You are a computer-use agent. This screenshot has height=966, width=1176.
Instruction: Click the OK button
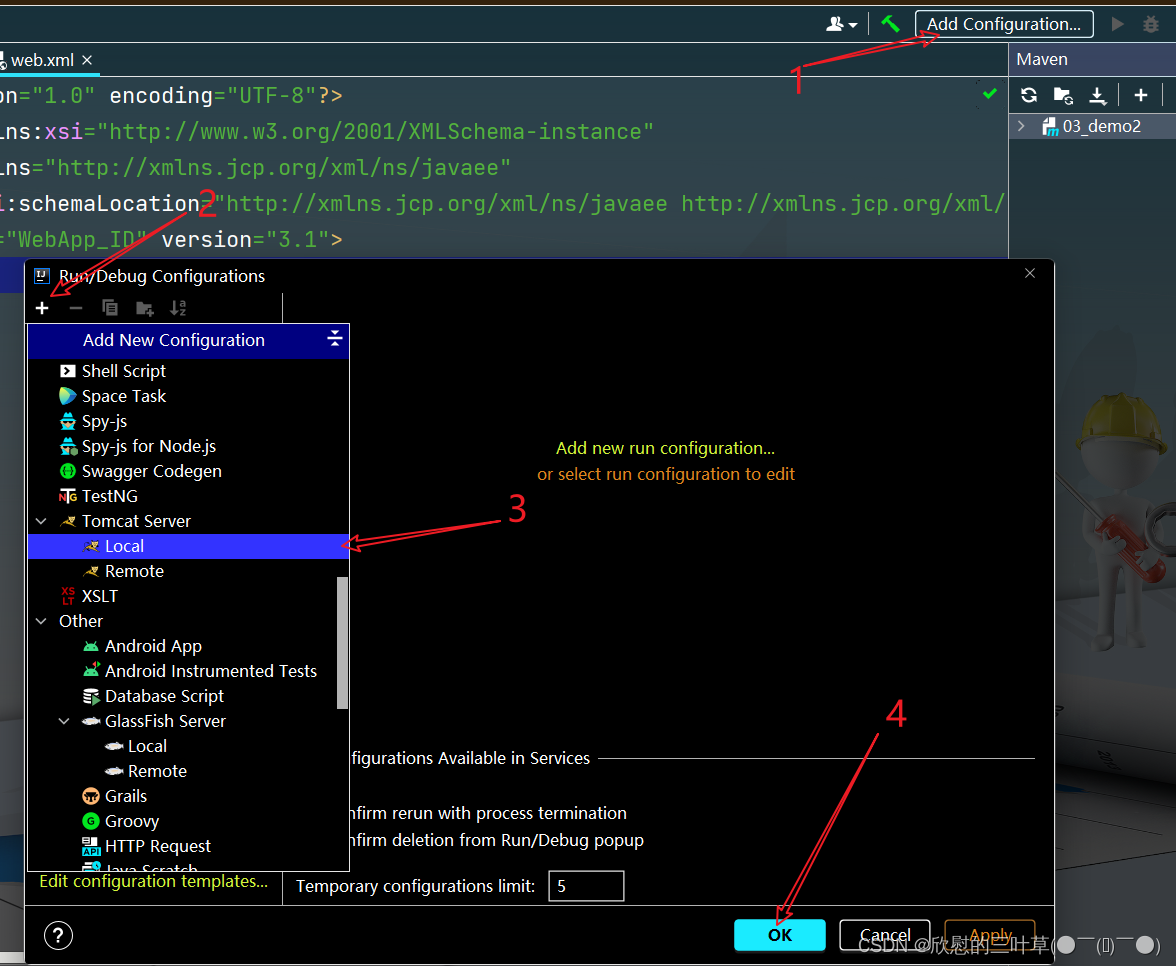tap(779, 934)
